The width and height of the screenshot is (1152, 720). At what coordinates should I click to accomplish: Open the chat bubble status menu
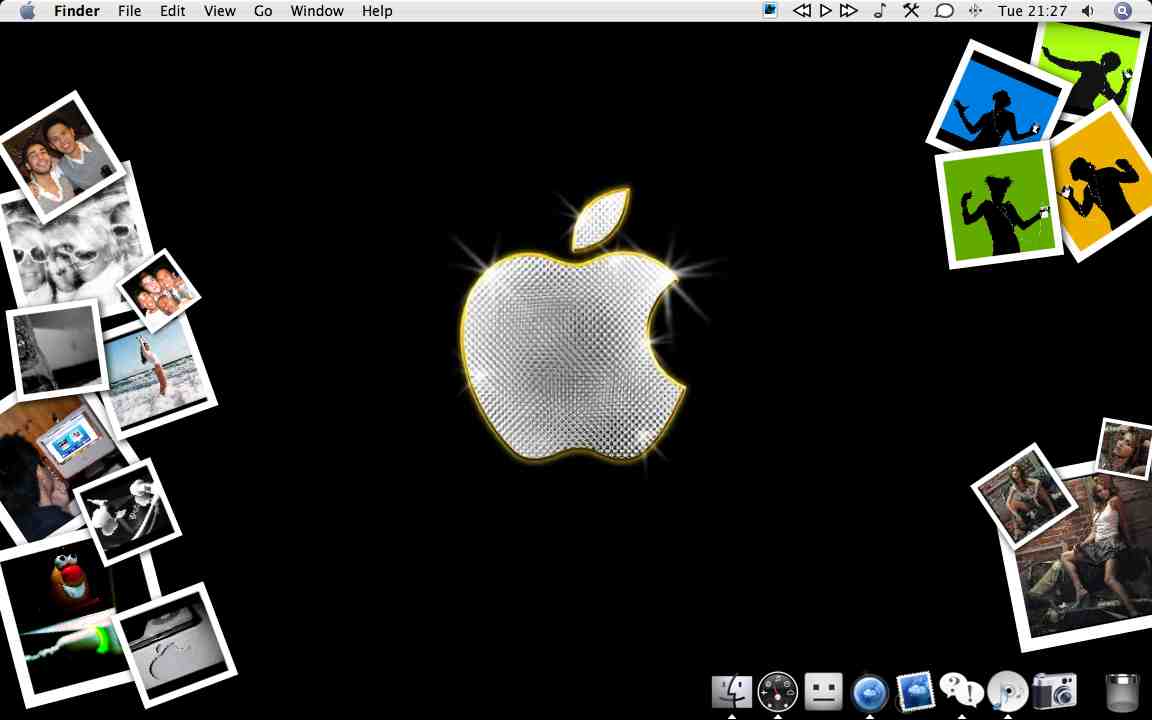[x=944, y=11]
